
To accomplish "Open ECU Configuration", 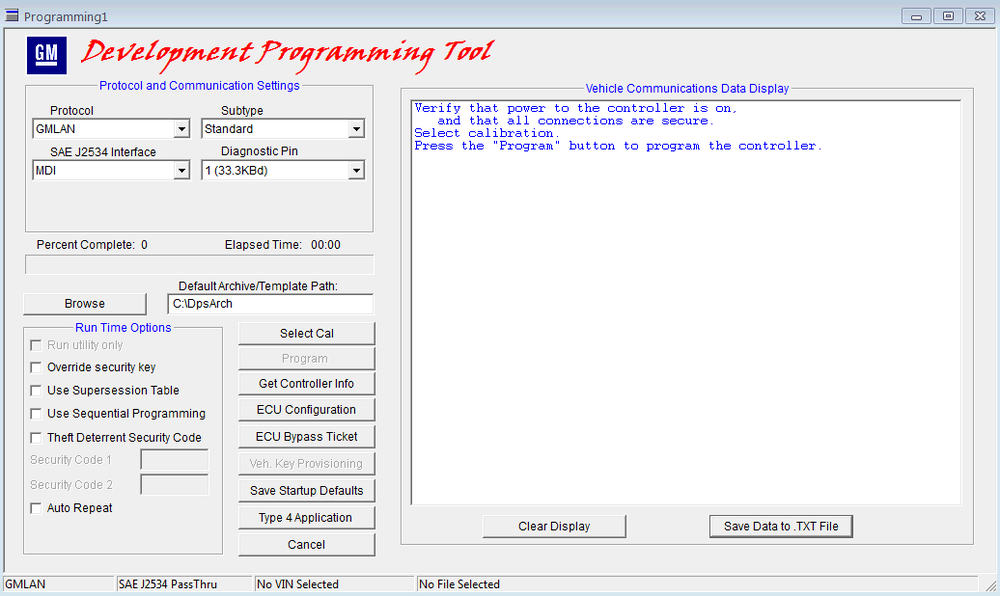I will (306, 409).
